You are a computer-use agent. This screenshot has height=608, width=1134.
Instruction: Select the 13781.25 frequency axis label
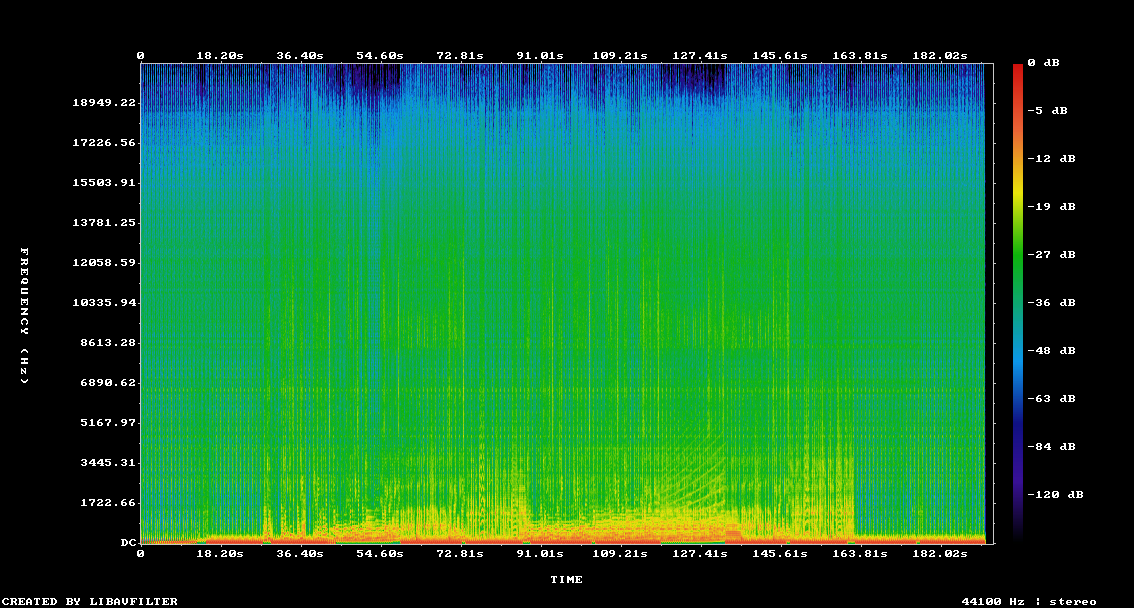(103, 223)
